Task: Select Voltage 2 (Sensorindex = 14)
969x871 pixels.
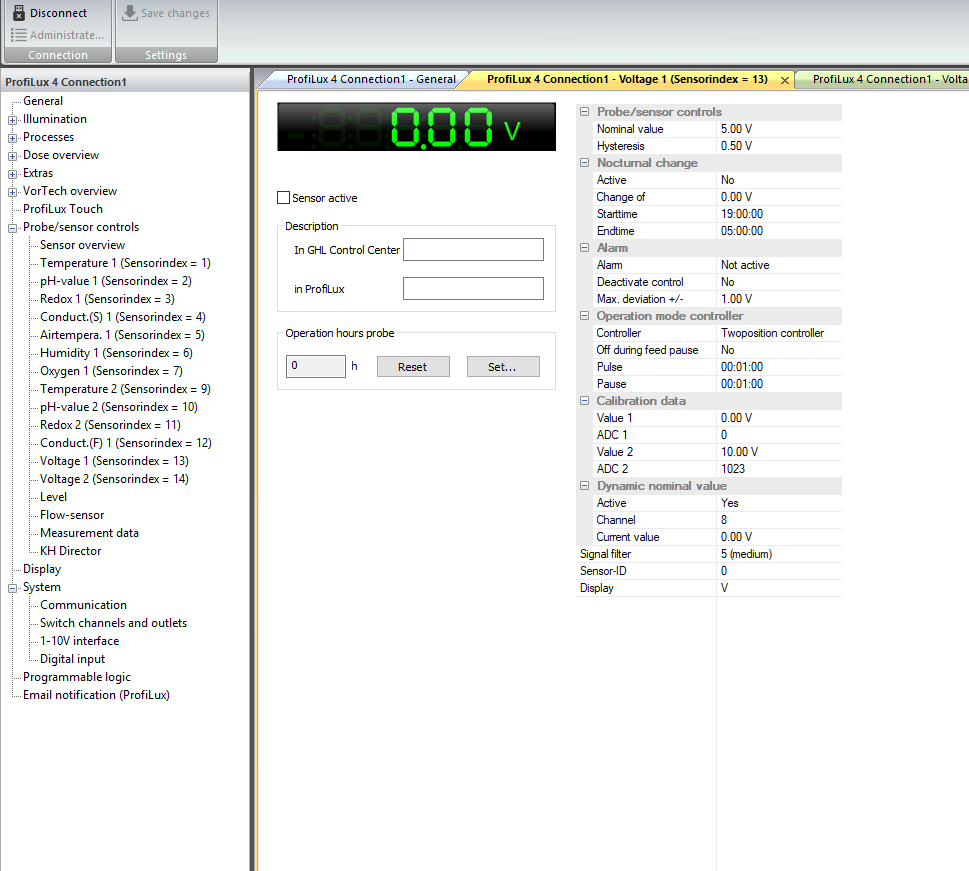Action: (114, 478)
